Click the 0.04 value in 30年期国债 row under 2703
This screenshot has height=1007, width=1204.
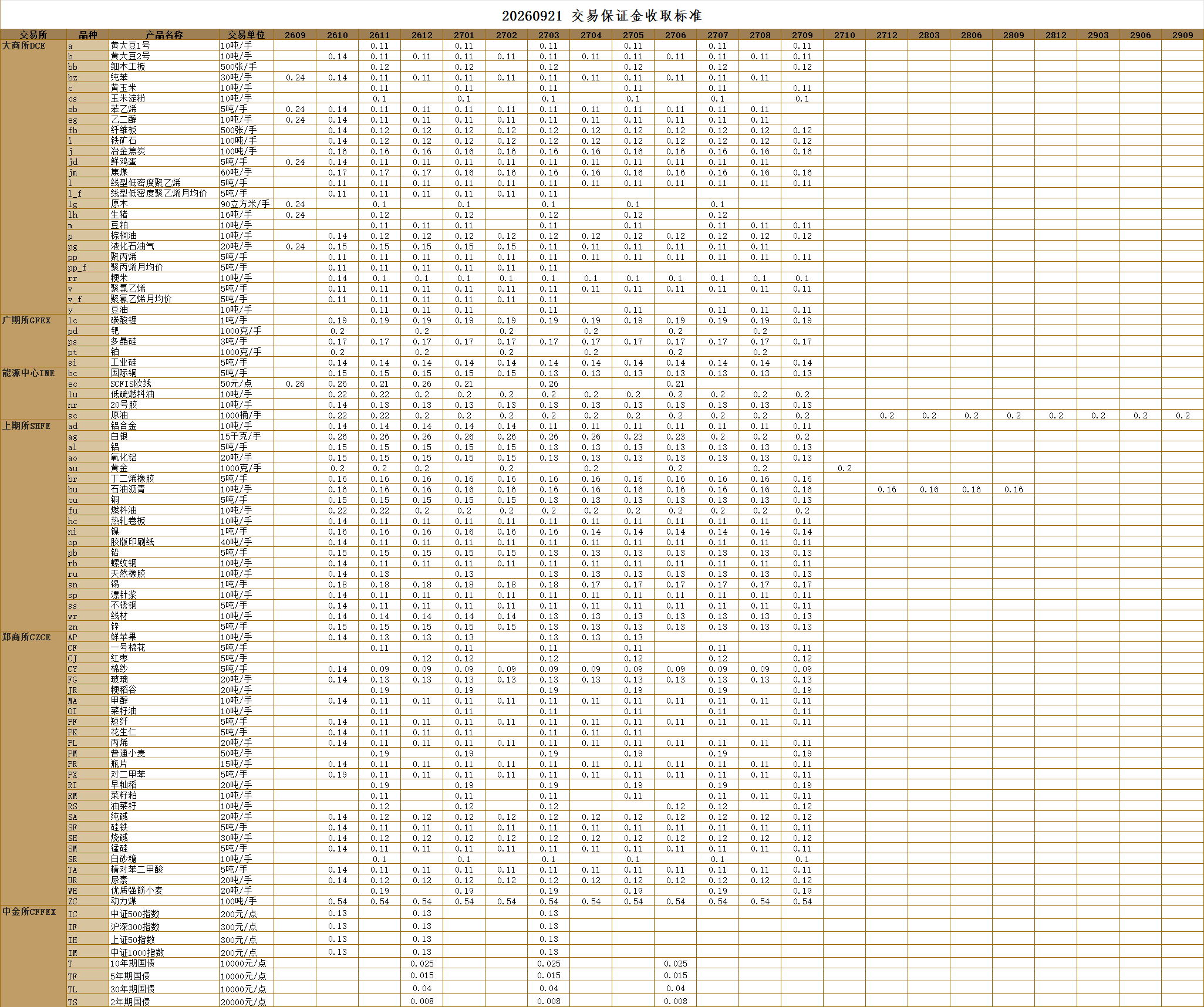click(x=549, y=988)
